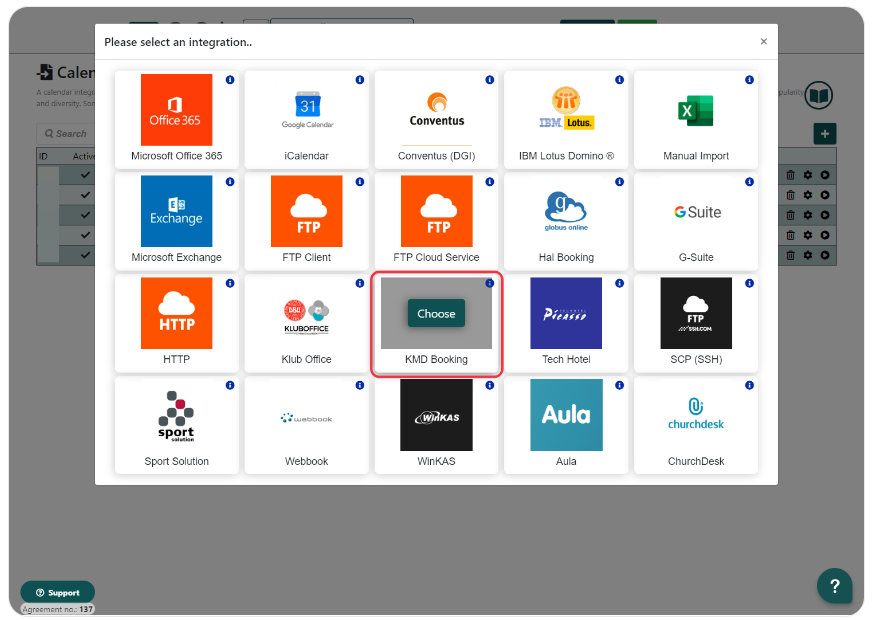The image size is (880, 620).
Task: Choose the iCalendar Google Calendar tile
Action: coord(306,120)
